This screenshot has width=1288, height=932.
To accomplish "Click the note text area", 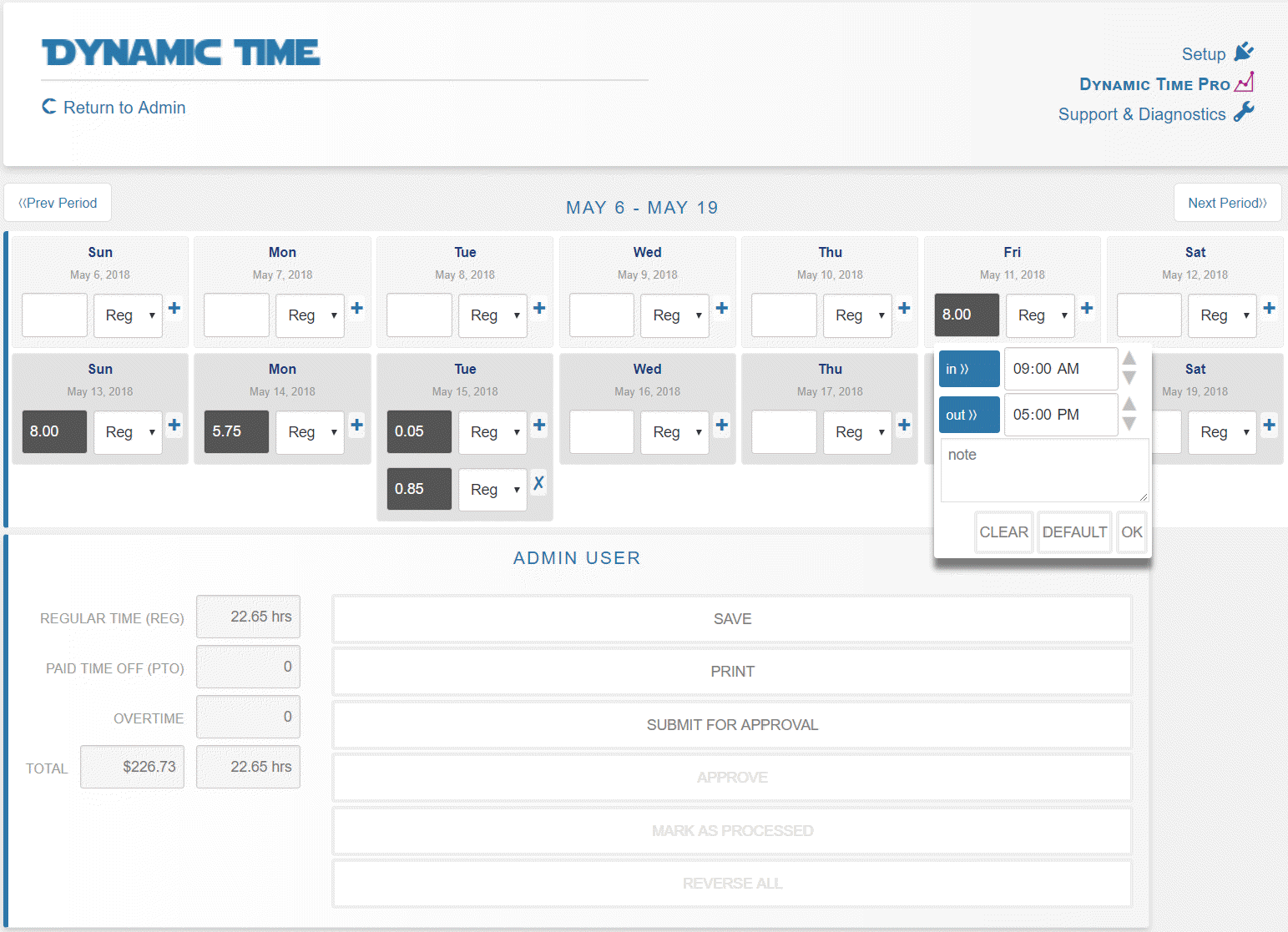I will click(1044, 471).
